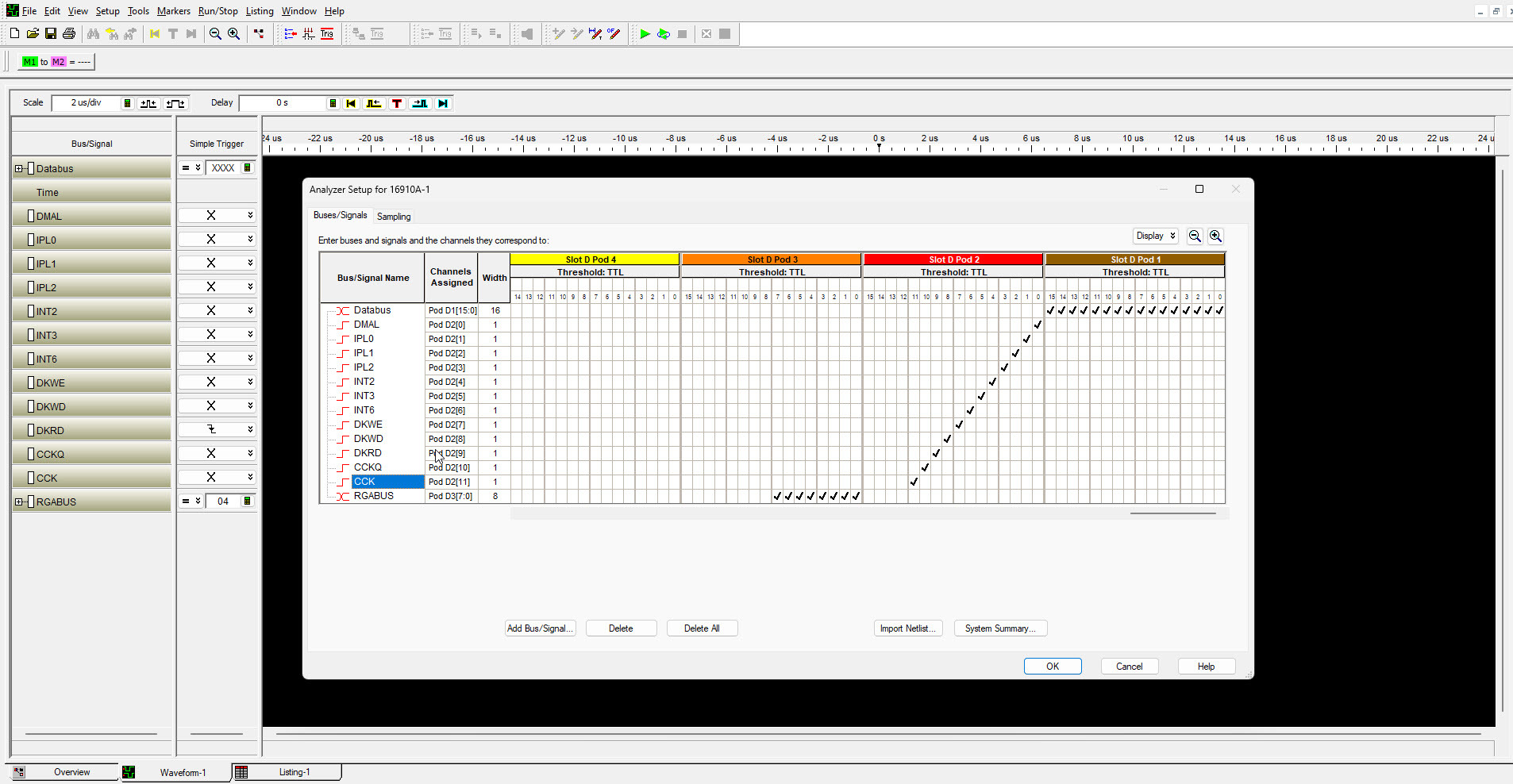
Task: Expand the Databus bus in signal list
Action: pyautogui.click(x=19, y=168)
